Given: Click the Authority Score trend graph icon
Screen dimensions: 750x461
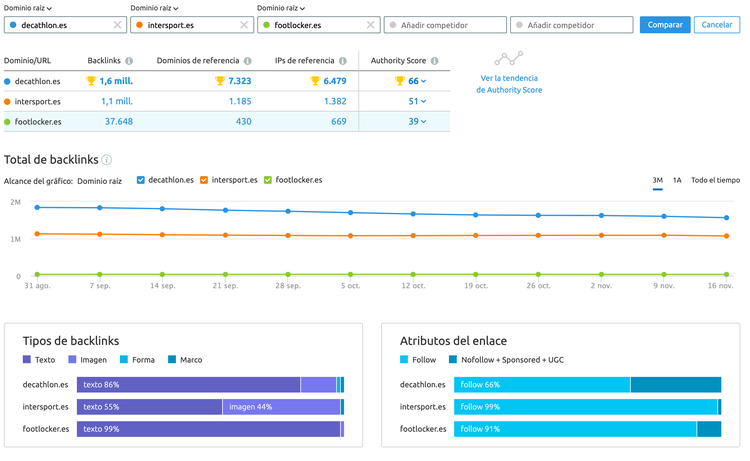Looking at the screenshot, I should 509,59.
